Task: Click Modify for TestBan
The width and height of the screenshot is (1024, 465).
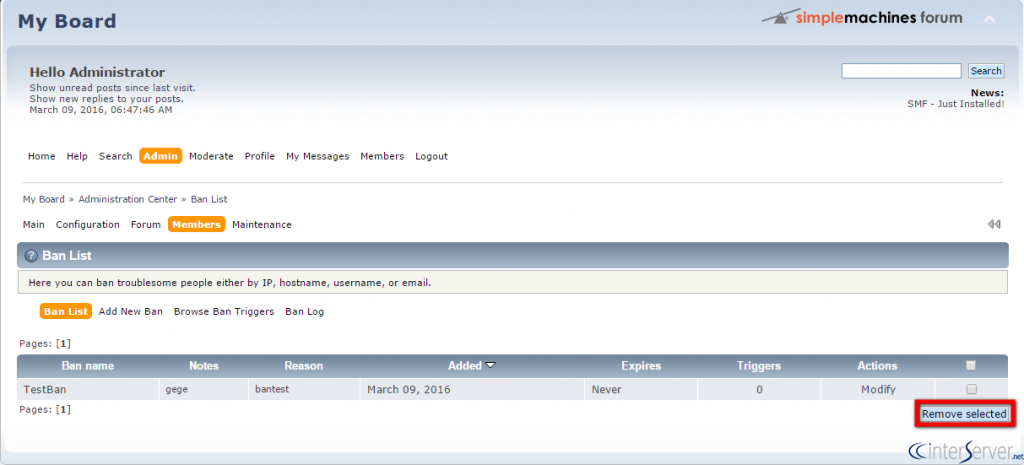Action: [878, 389]
